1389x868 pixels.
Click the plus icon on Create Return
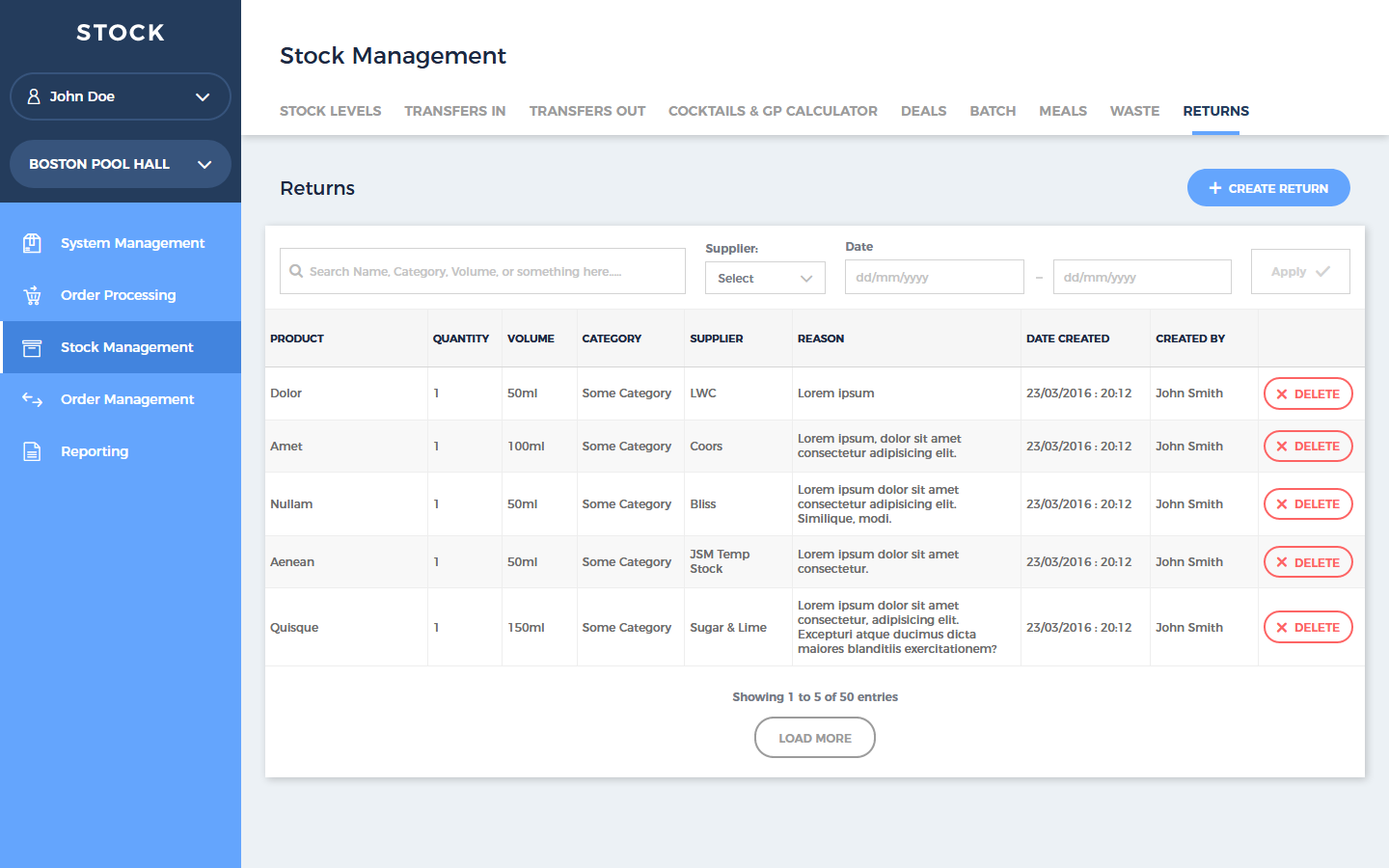coord(1214,188)
